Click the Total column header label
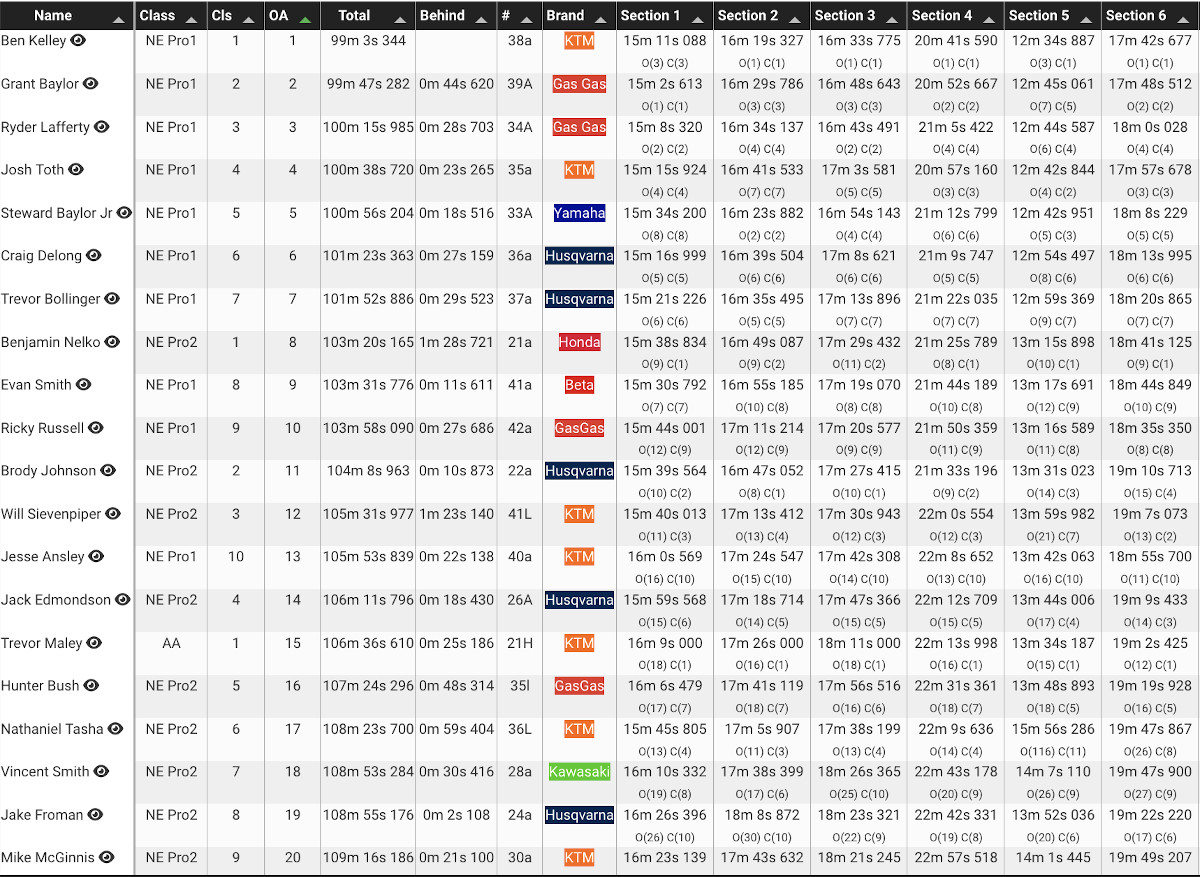Screen dimensions: 1200x877 tap(354, 15)
